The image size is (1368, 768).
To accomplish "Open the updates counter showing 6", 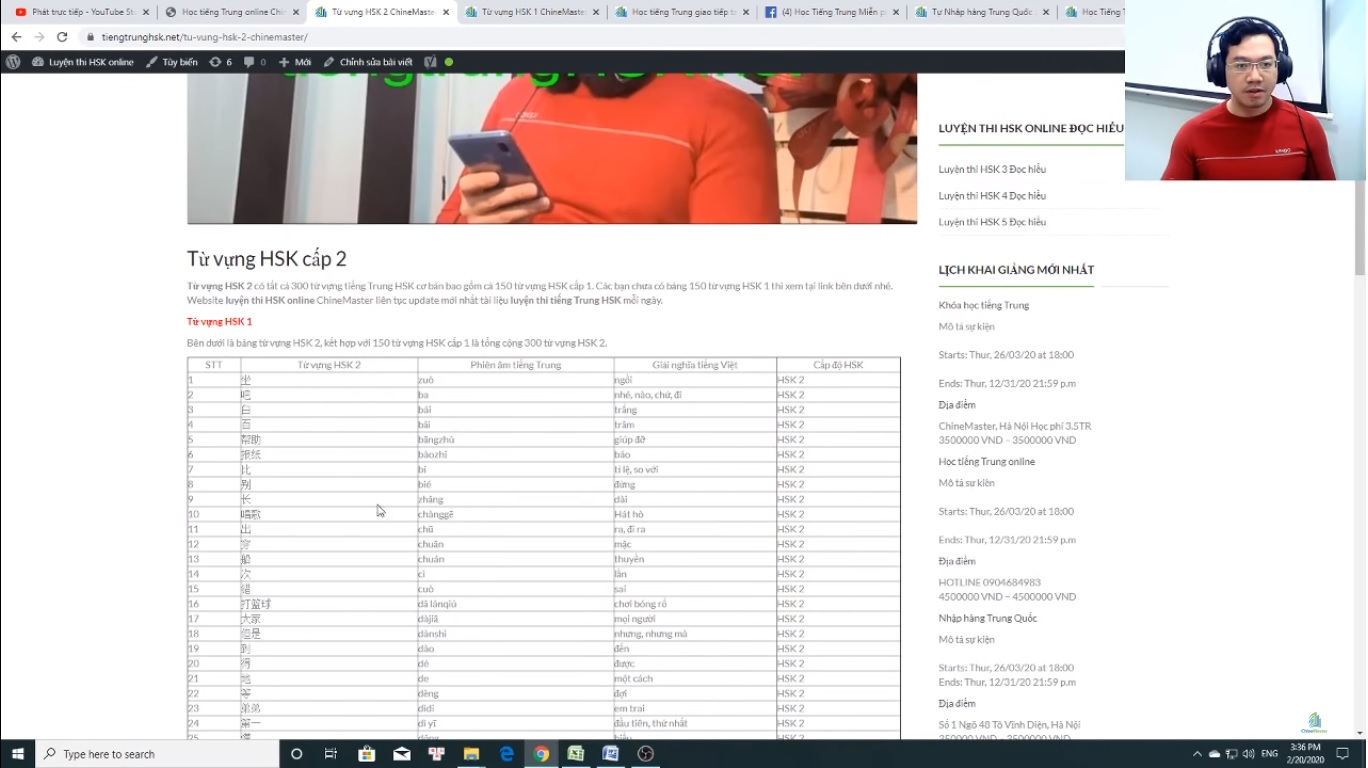I will 220,62.
